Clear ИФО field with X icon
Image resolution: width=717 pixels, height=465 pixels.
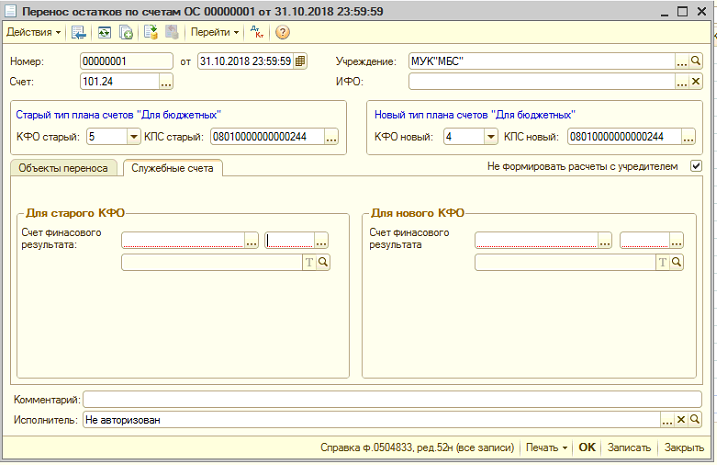click(x=695, y=81)
